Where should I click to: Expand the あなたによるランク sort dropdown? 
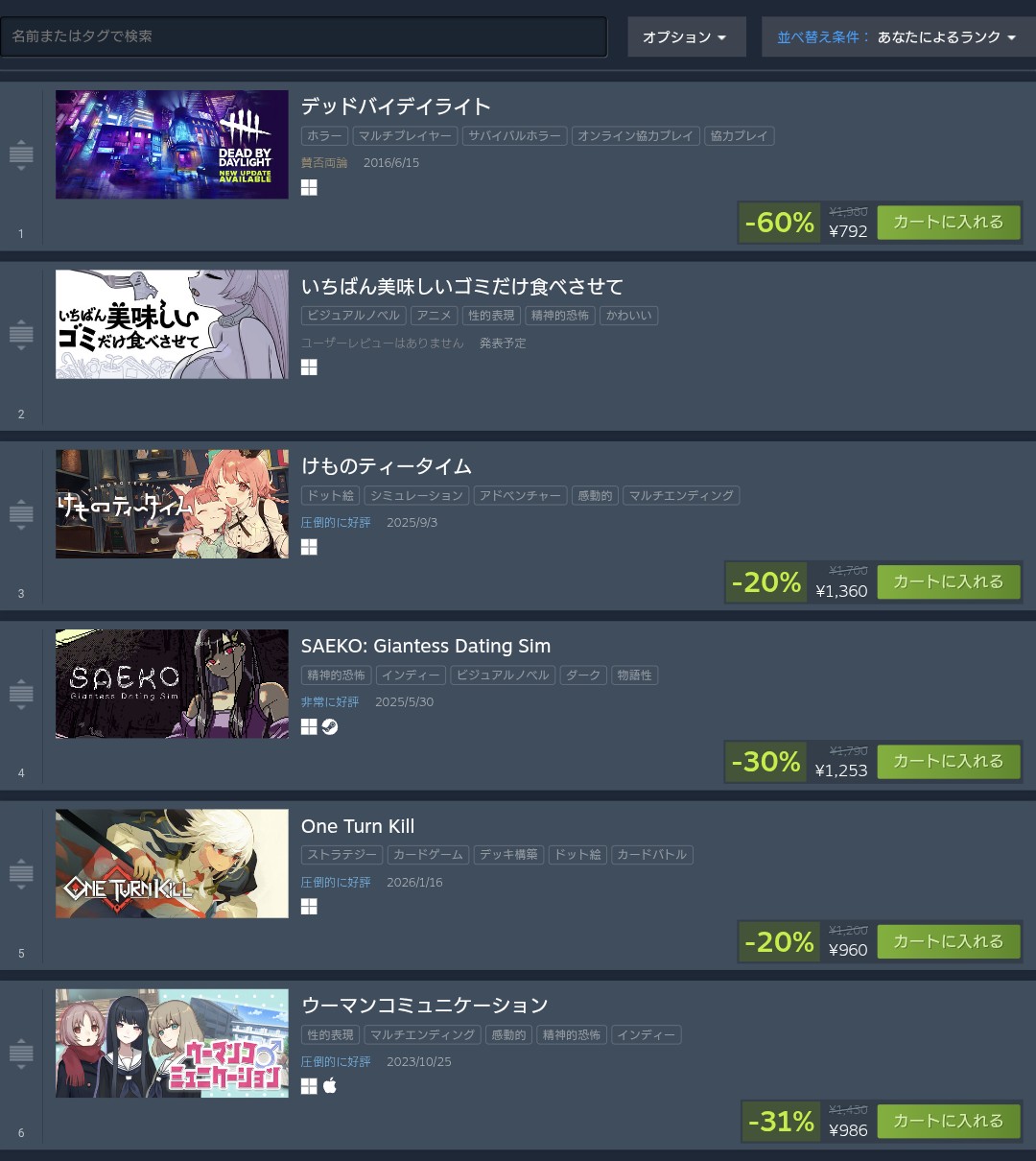[x=898, y=37]
